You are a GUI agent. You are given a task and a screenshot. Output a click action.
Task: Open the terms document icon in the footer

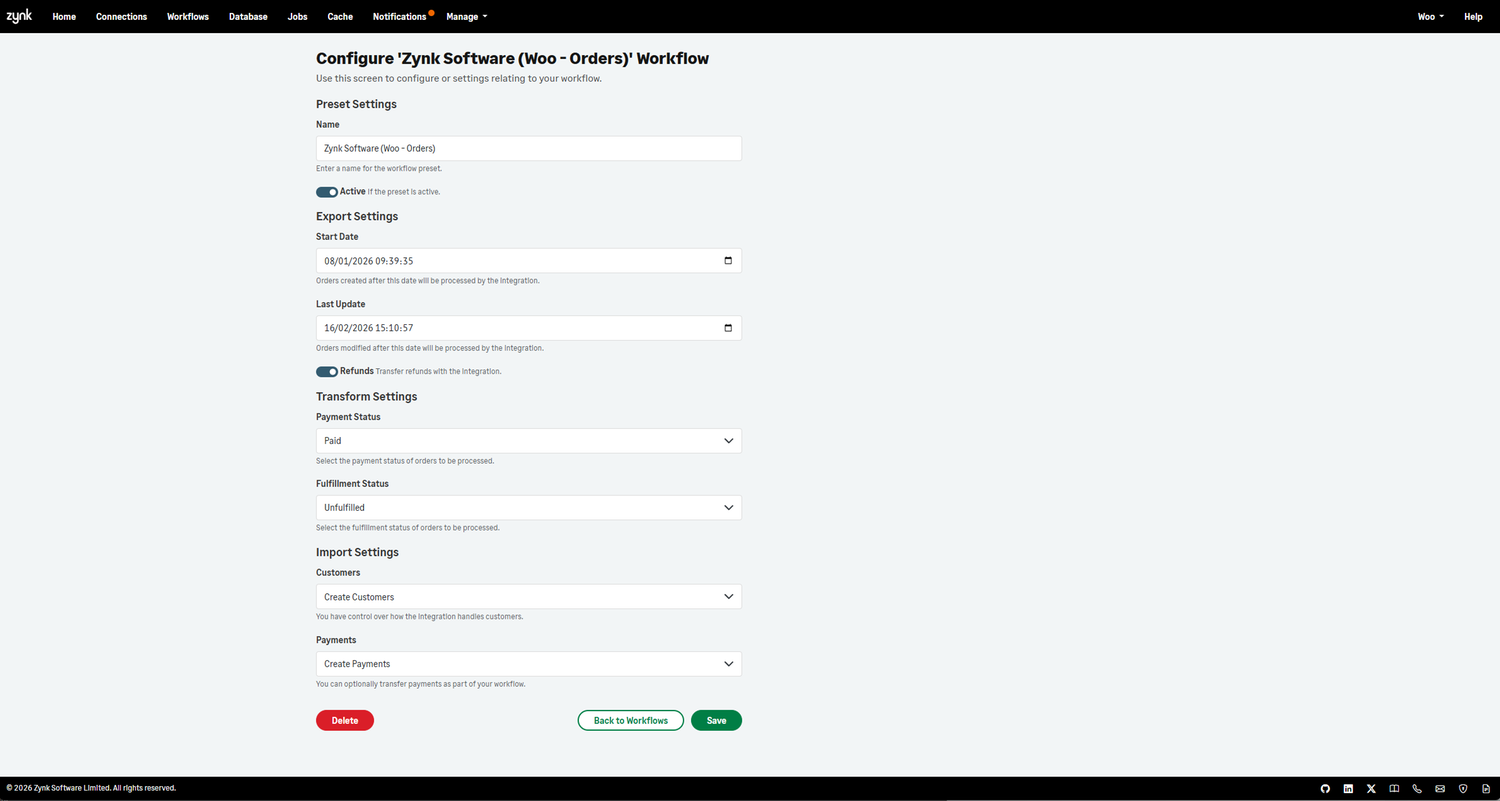(1486, 788)
